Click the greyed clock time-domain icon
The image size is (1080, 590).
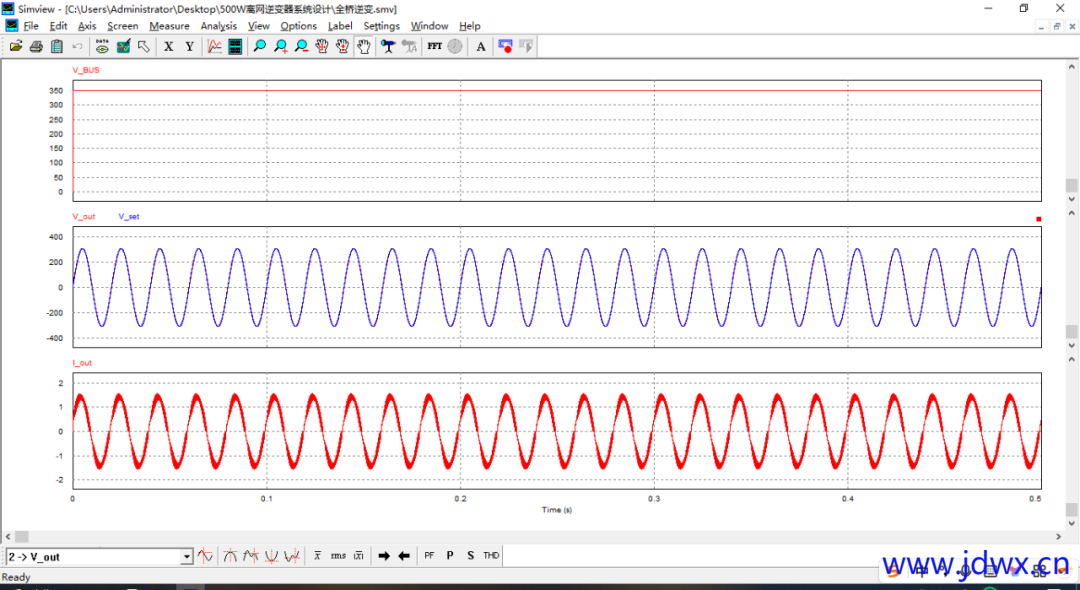coord(455,47)
